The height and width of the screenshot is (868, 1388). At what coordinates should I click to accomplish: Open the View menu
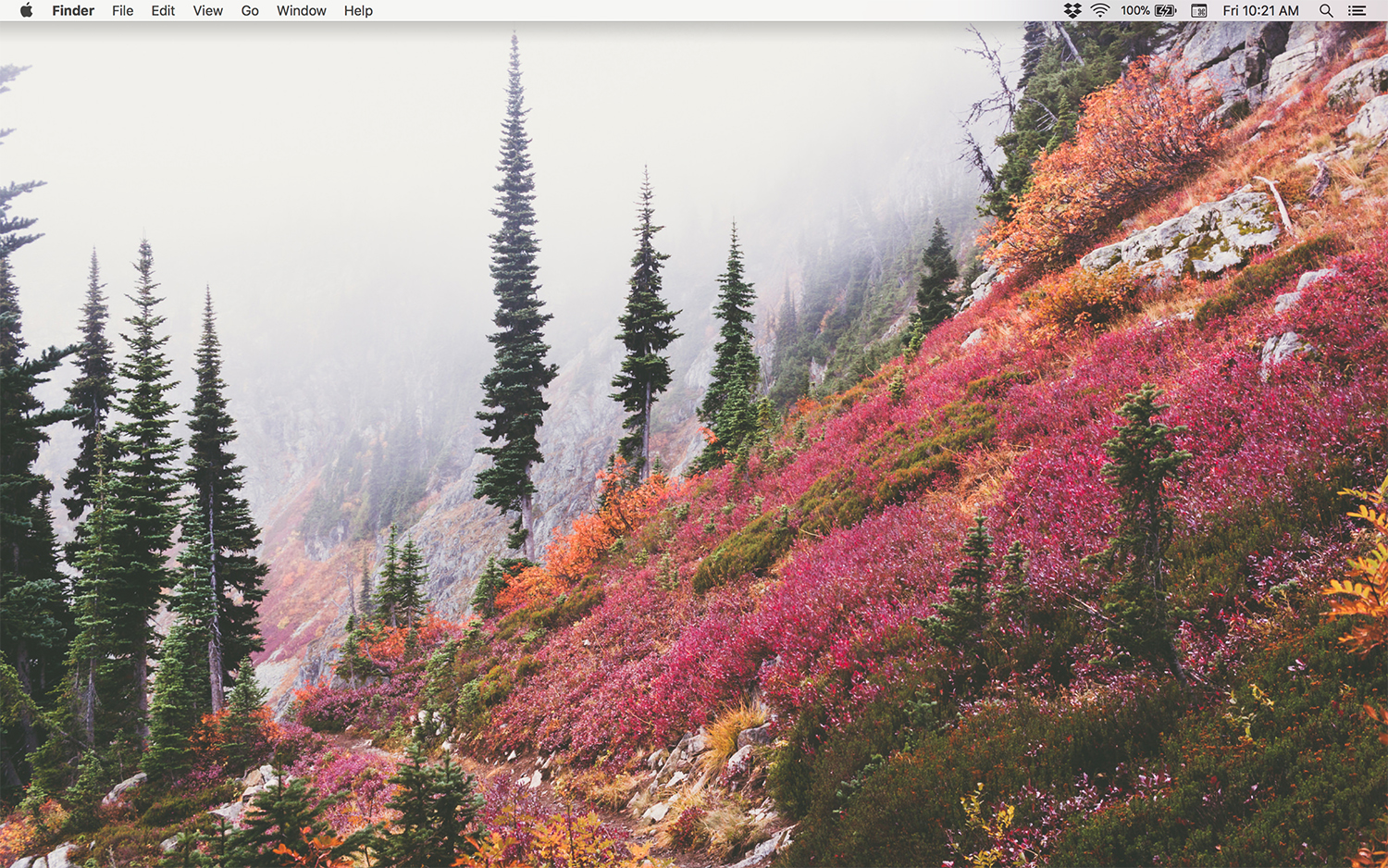(x=207, y=10)
